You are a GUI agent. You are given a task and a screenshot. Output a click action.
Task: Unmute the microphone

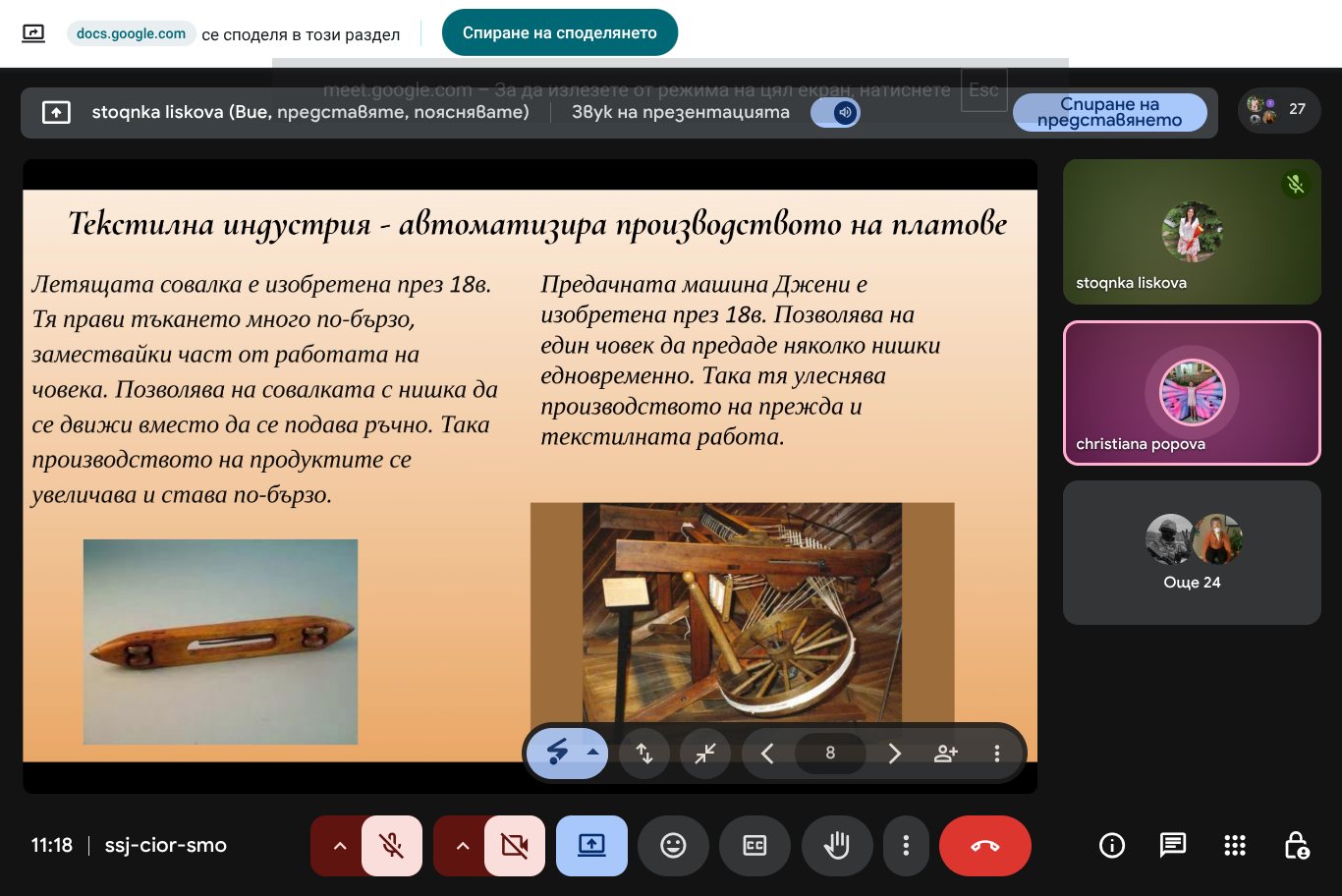[x=392, y=846]
